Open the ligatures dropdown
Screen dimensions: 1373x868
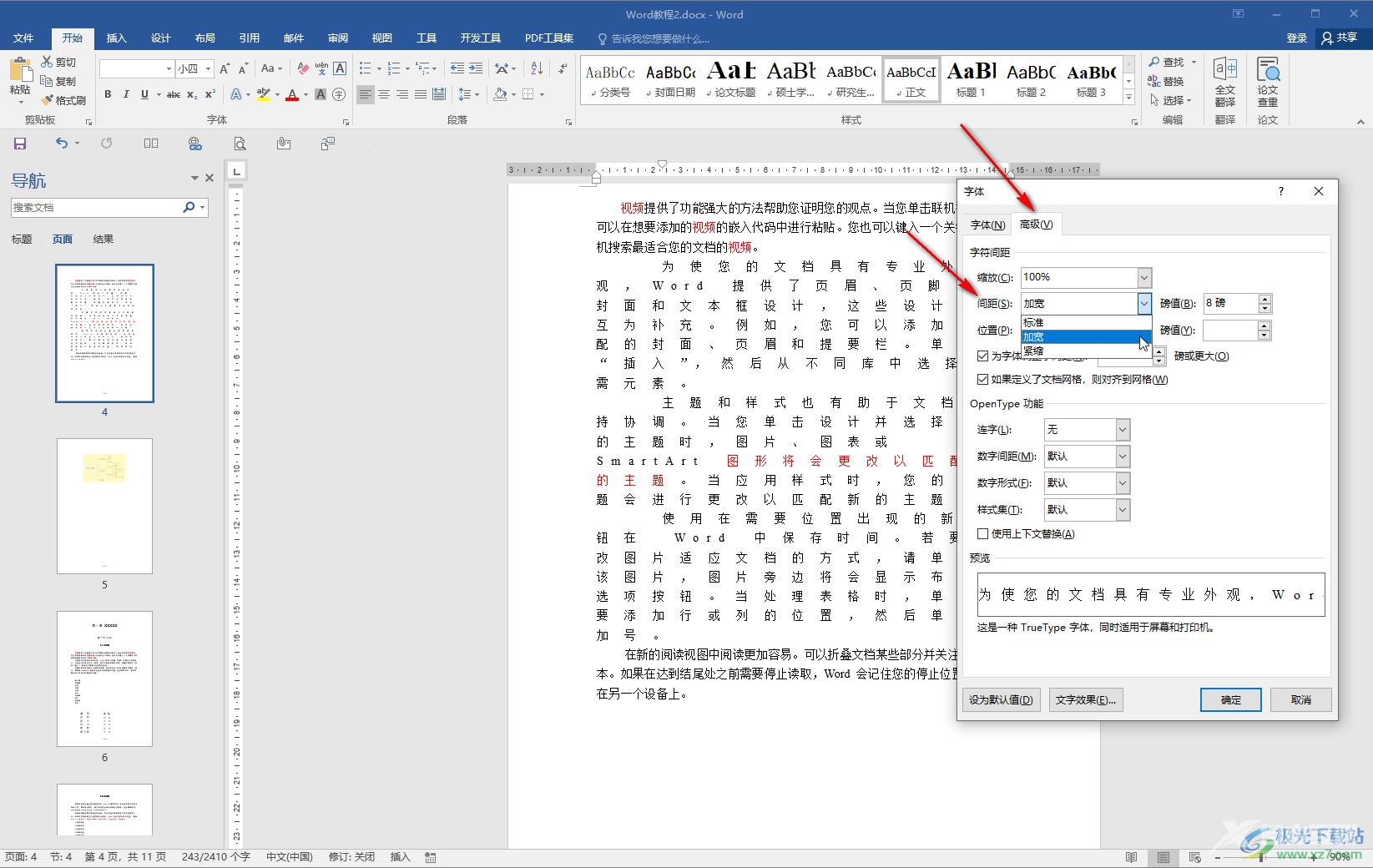[x=1123, y=430]
